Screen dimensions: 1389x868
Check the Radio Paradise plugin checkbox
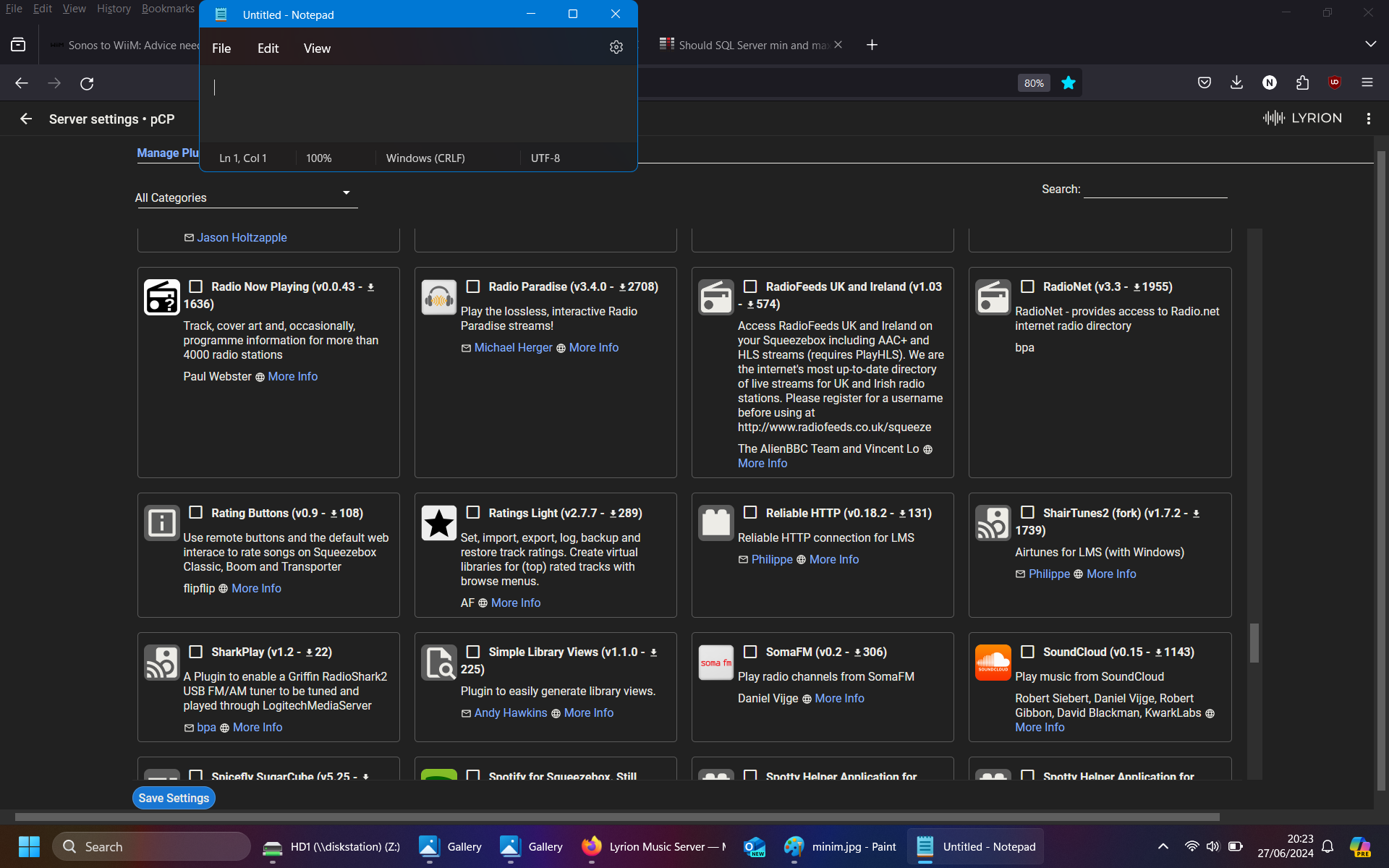click(473, 286)
